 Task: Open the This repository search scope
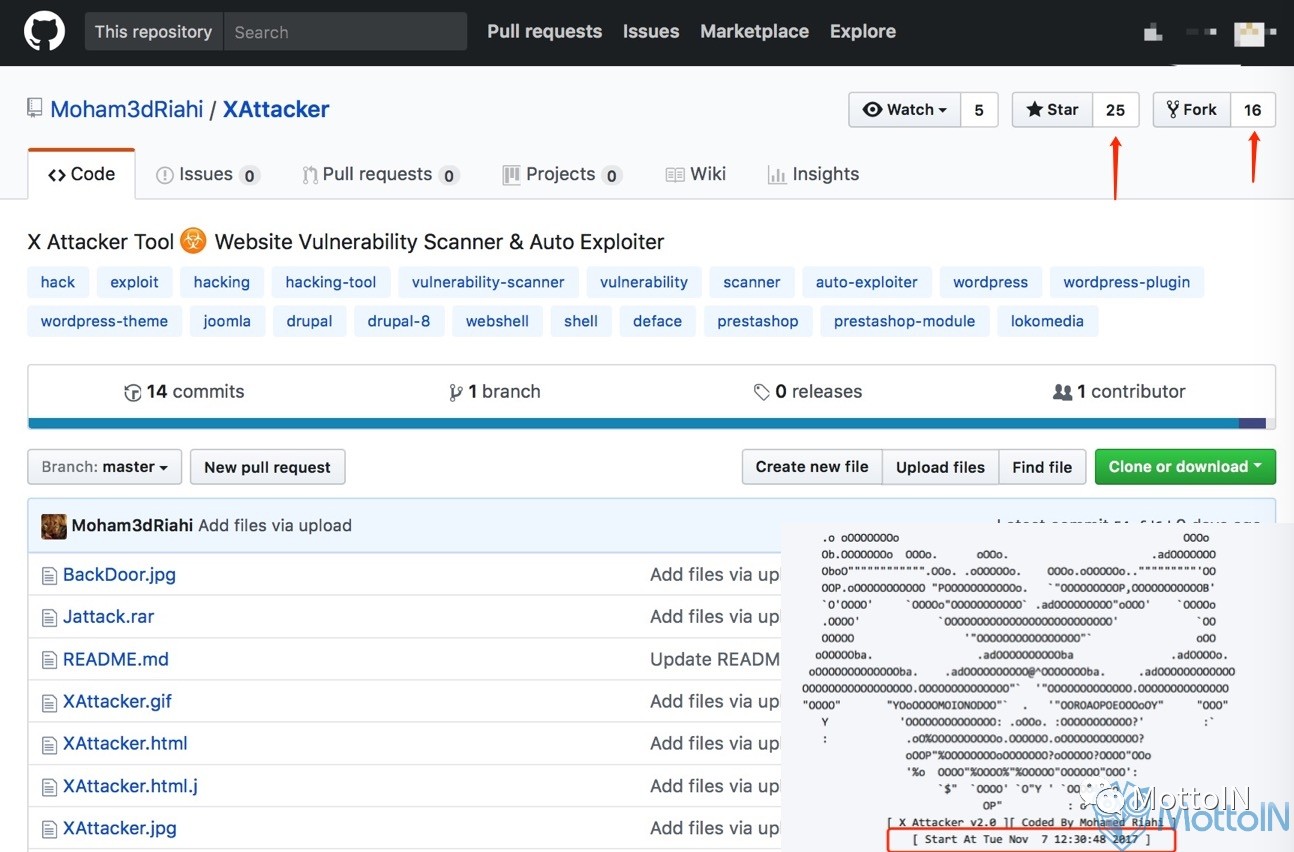click(x=153, y=32)
